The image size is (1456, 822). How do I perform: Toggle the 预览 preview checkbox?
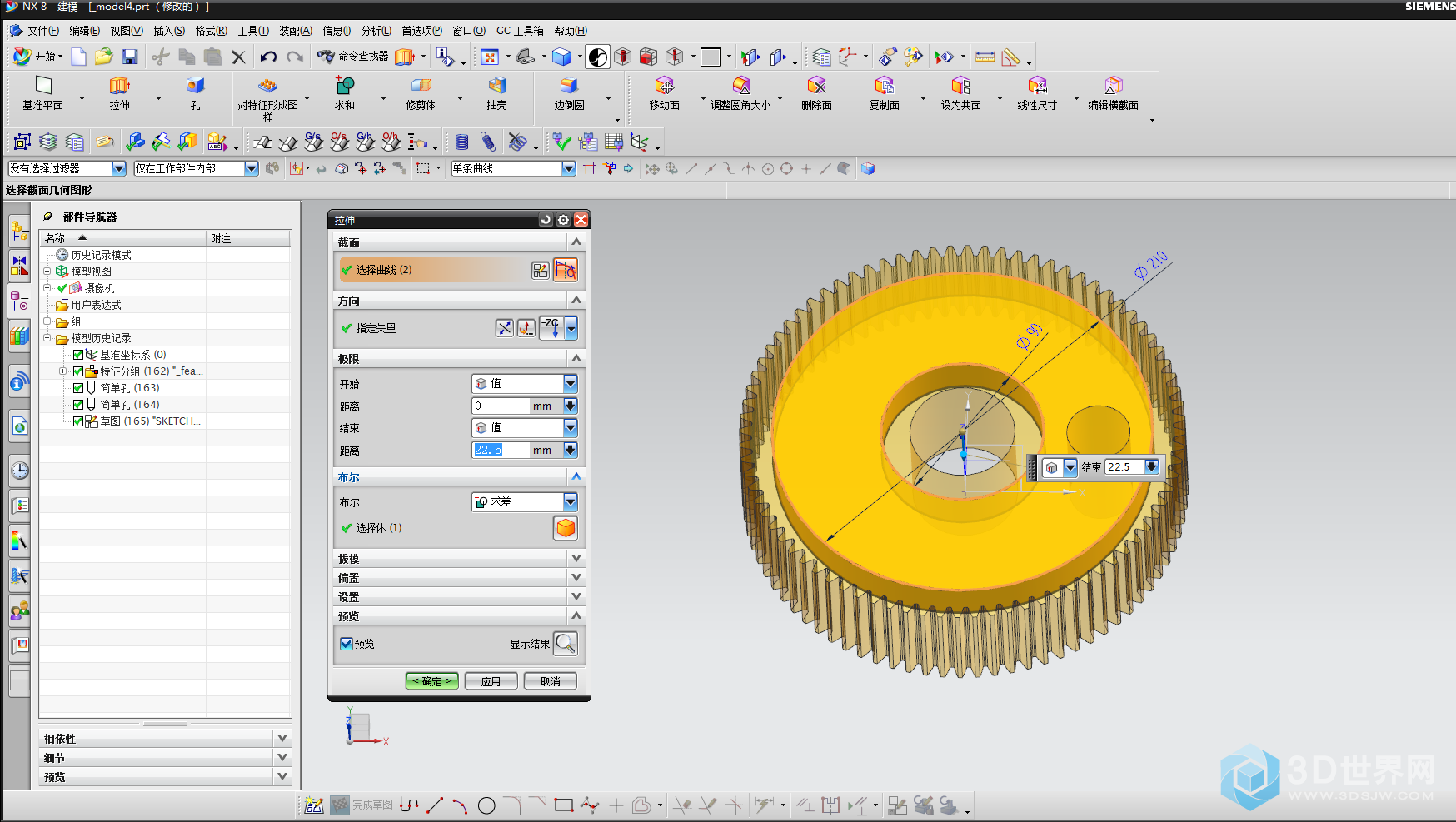(x=347, y=644)
